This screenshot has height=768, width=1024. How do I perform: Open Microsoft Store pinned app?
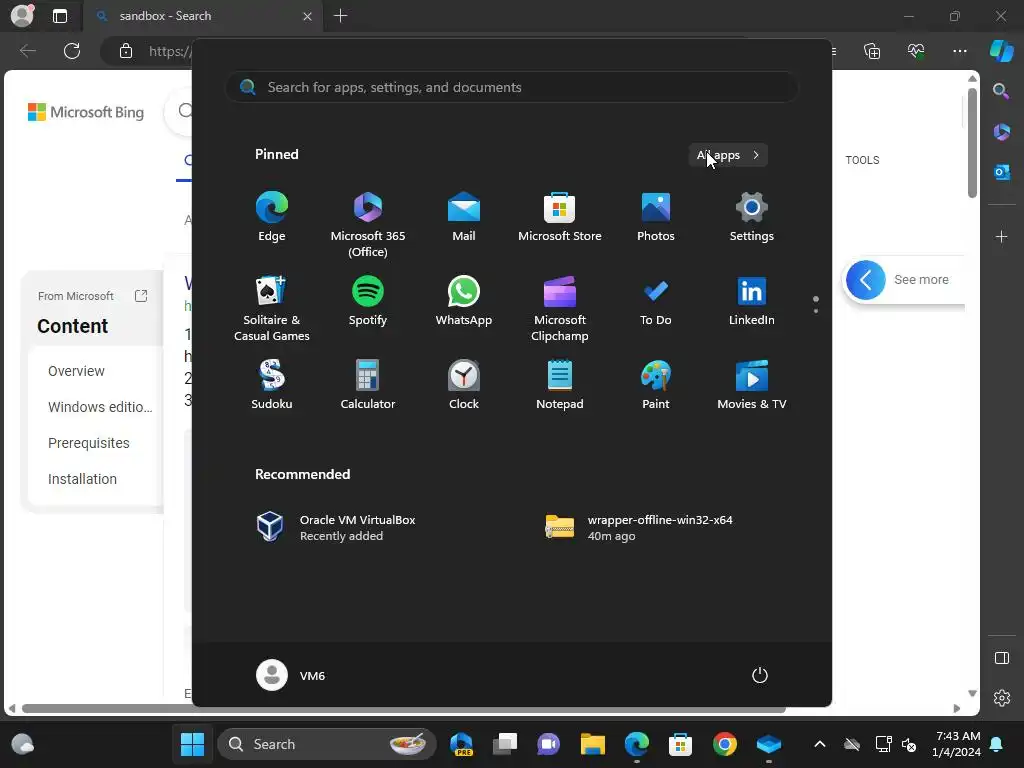[560, 217]
